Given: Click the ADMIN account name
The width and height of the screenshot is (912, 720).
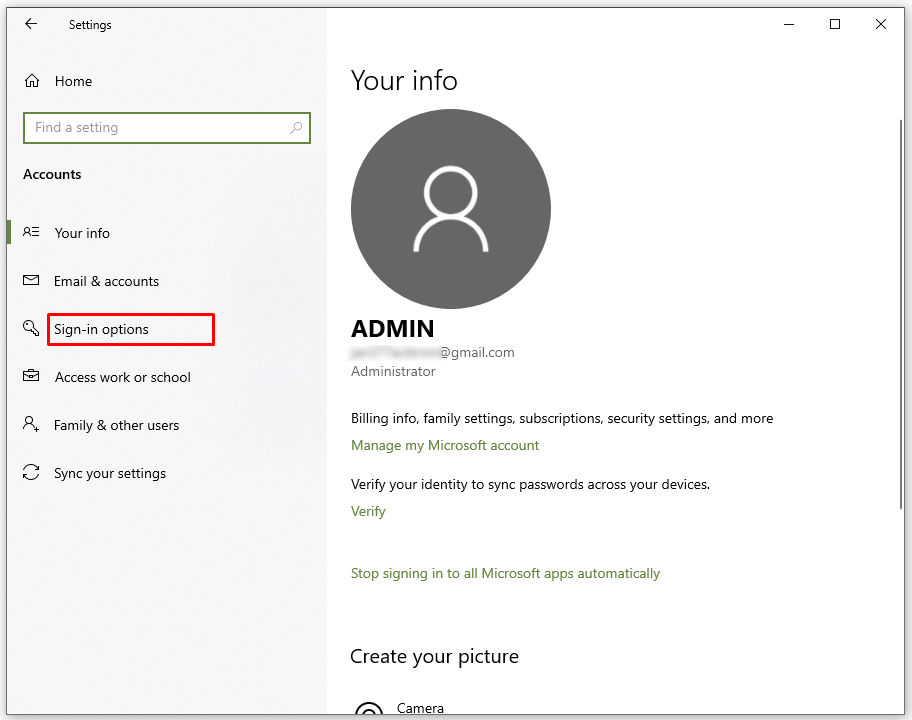Looking at the screenshot, I should [393, 329].
